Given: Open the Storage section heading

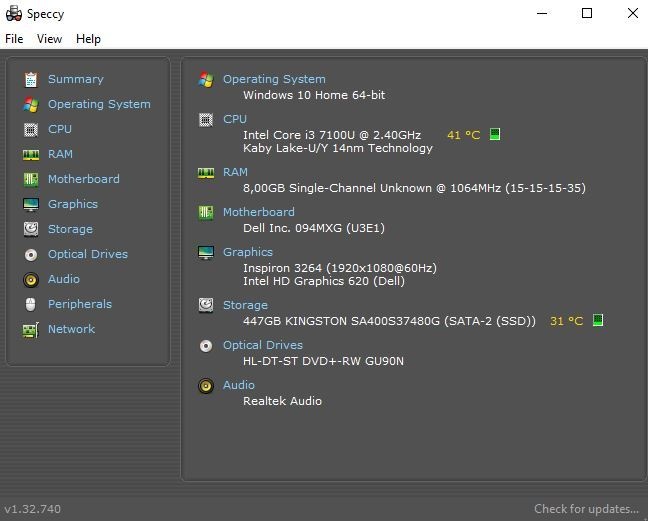Looking at the screenshot, I should point(245,305).
